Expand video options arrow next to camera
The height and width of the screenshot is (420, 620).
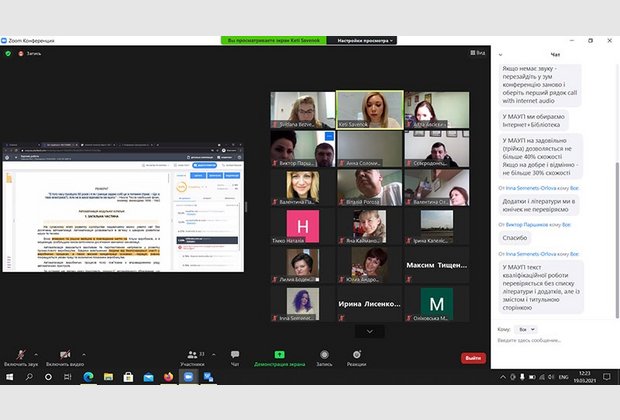(84, 354)
